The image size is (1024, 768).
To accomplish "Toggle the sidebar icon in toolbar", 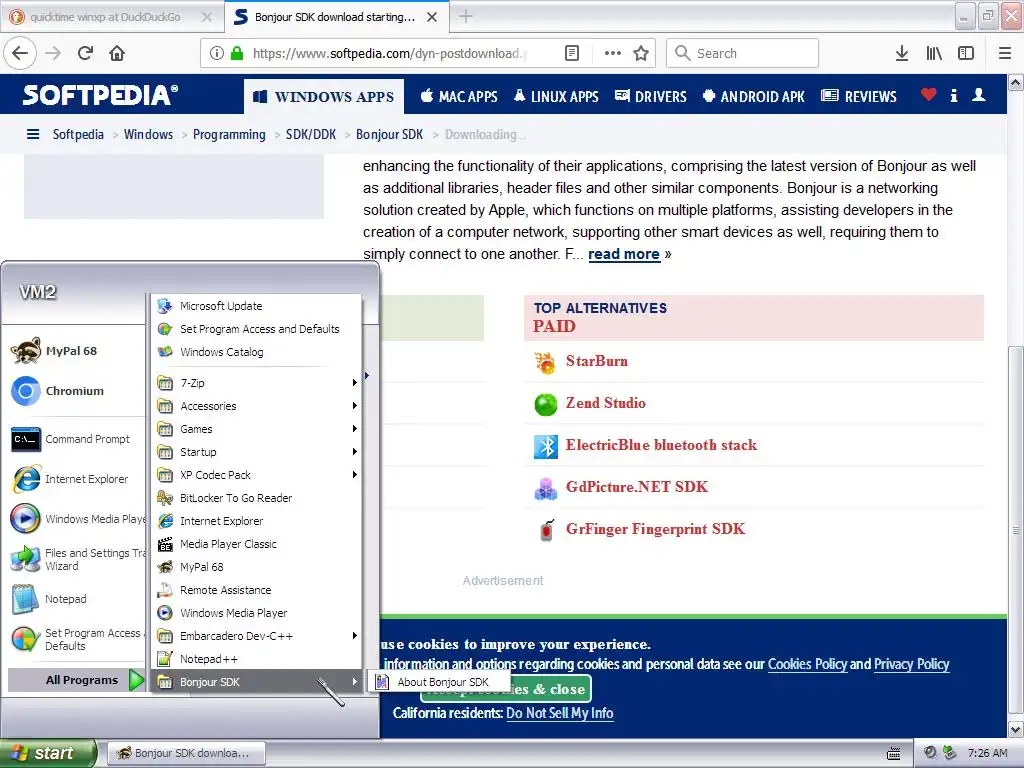I will pyautogui.click(x=966, y=54).
